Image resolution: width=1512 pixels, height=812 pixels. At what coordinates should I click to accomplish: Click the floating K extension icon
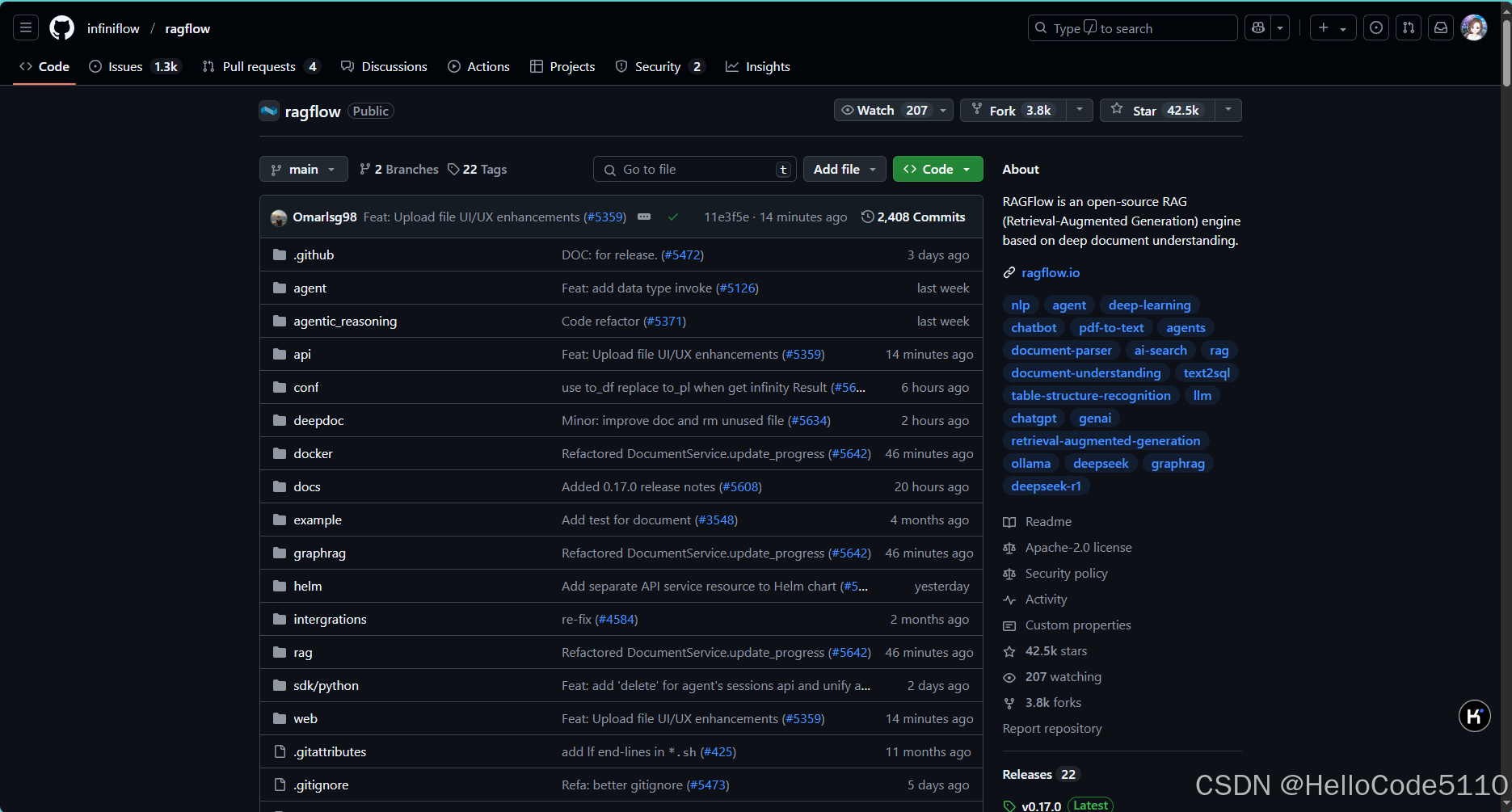(1474, 716)
